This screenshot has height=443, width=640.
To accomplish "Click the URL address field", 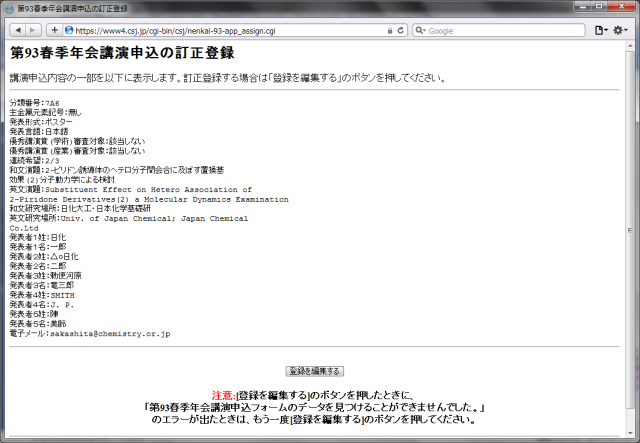I will (230, 30).
